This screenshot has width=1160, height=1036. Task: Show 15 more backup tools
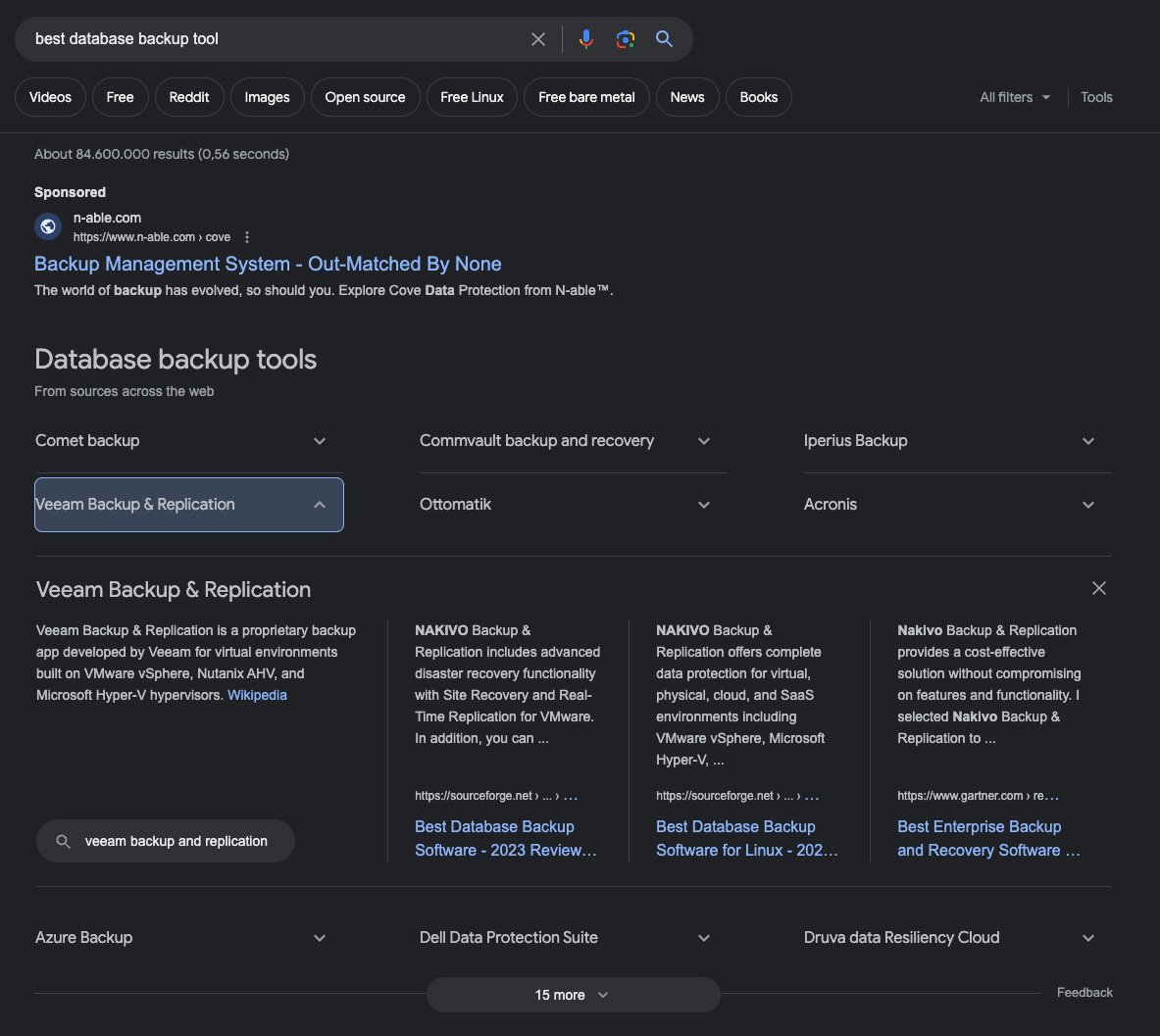[x=574, y=996]
